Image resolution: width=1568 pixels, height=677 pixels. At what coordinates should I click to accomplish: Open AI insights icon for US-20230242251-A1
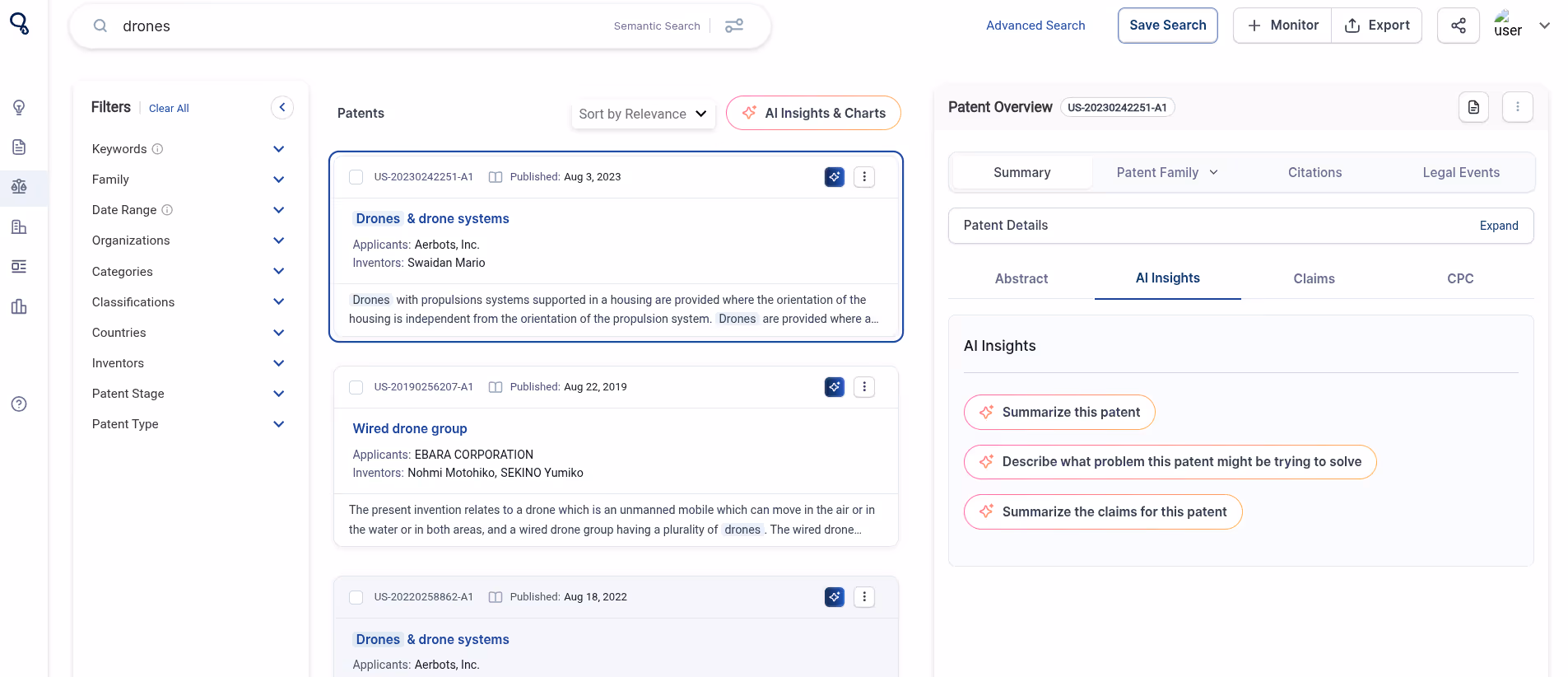(835, 177)
